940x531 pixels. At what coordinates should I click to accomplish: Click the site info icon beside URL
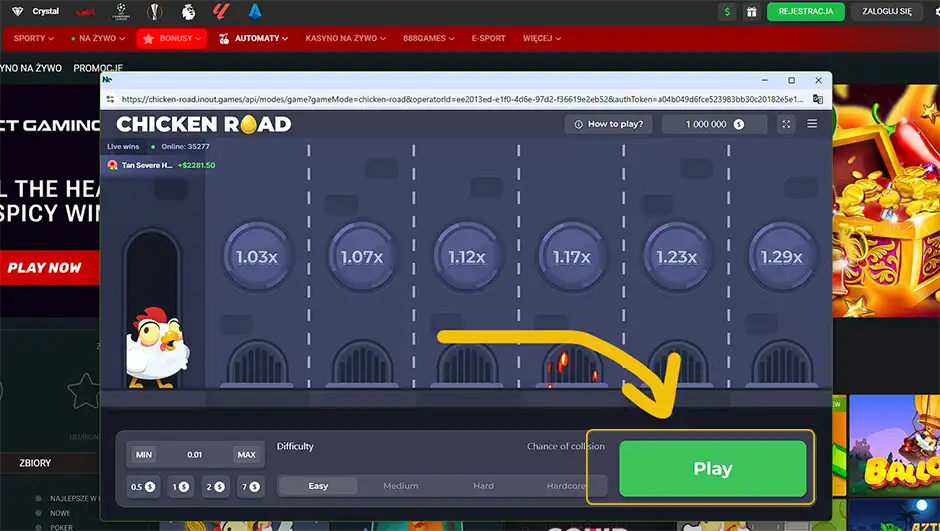(110, 99)
